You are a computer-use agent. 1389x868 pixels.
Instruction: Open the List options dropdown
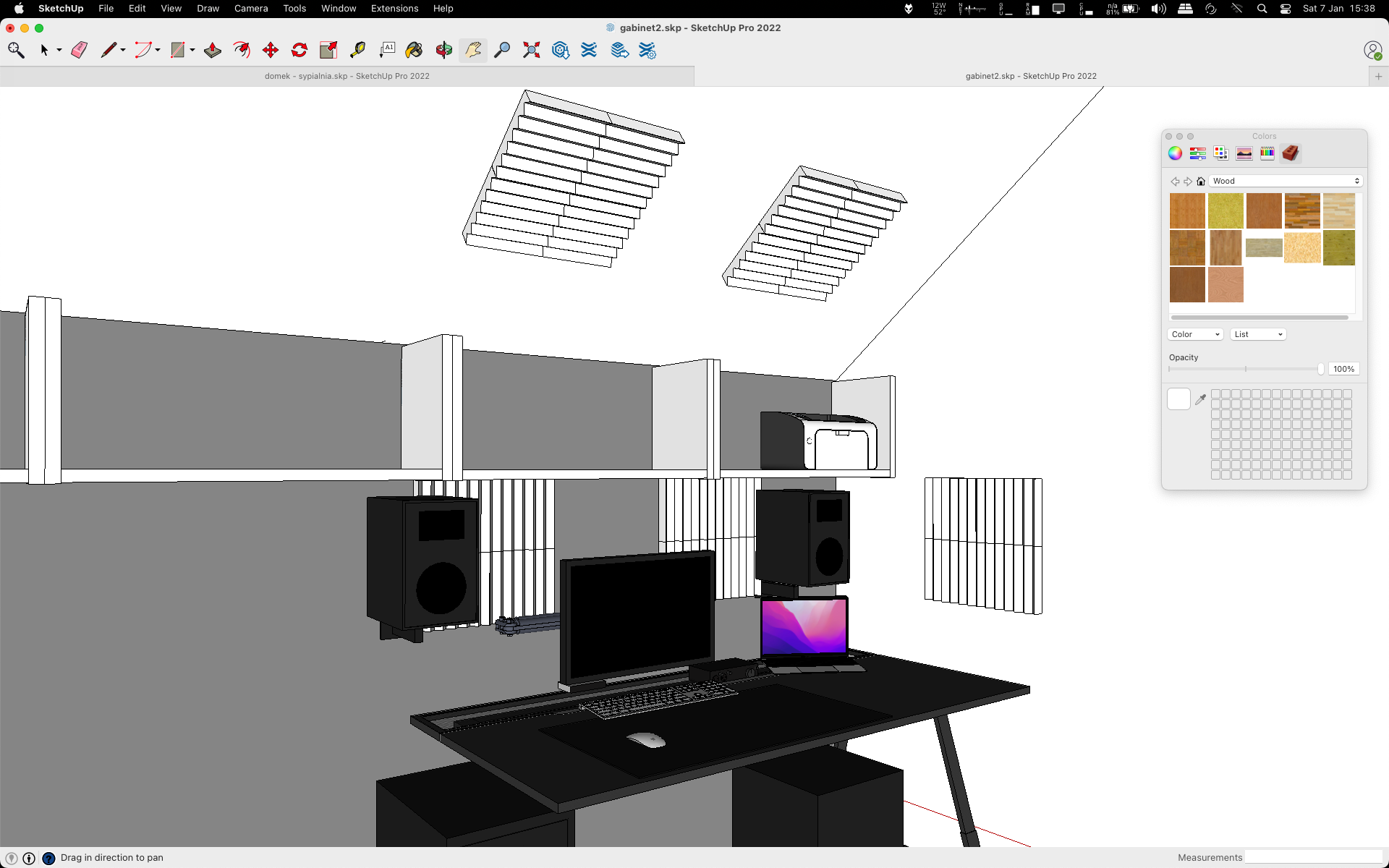1258,334
